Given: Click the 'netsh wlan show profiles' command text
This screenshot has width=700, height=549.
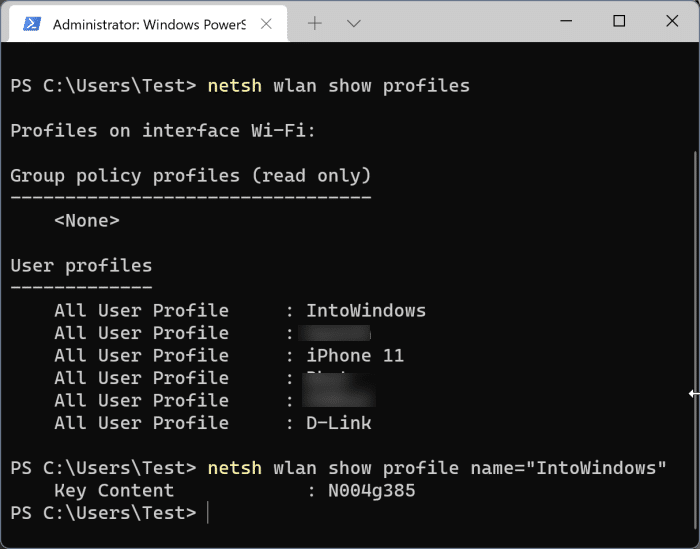Looking at the screenshot, I should [x=339, y=86].
